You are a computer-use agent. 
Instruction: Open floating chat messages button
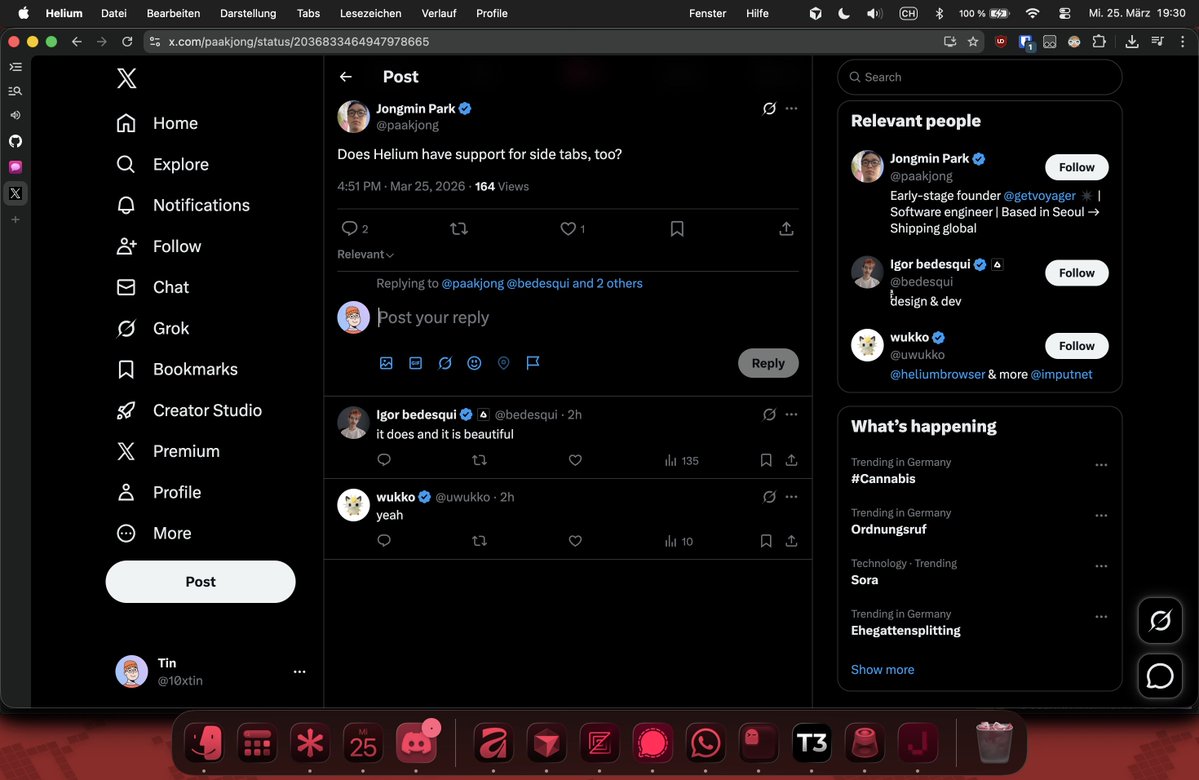coord(1160,676)
